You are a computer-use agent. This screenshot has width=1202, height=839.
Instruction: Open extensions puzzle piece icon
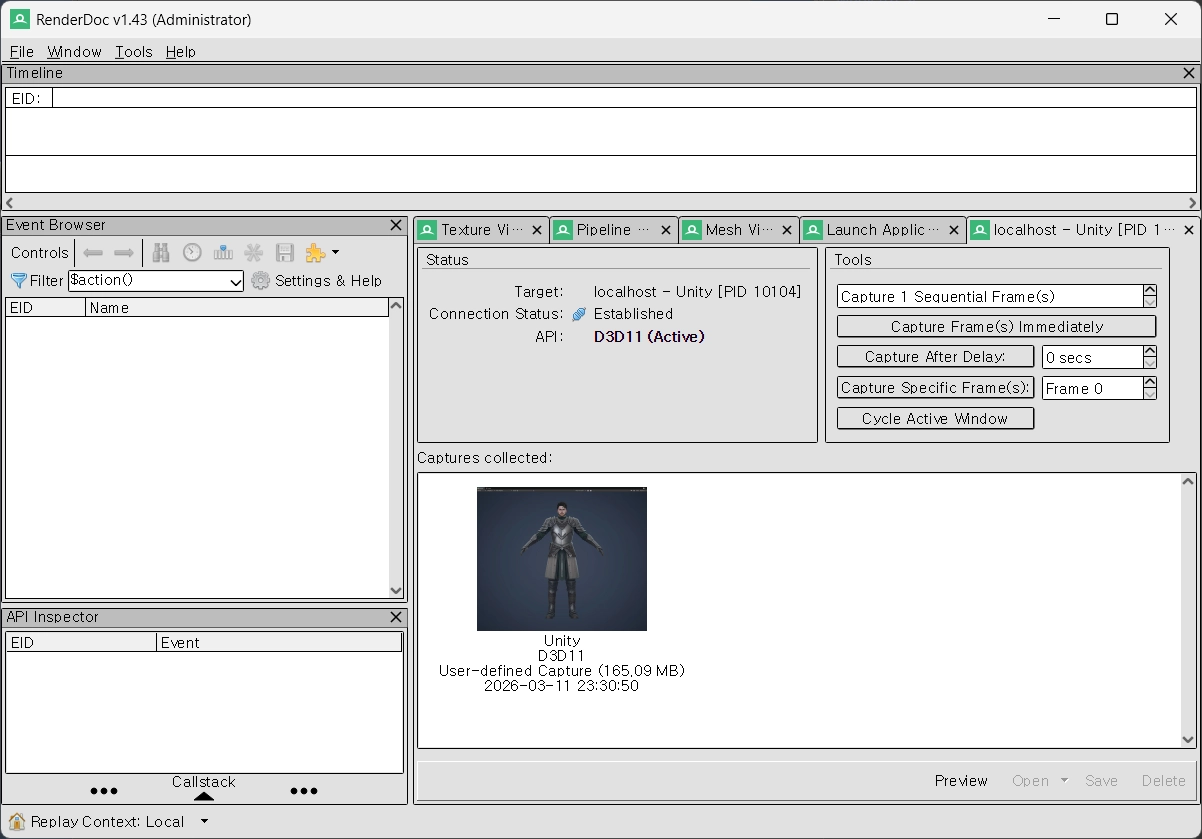[315, 253]
